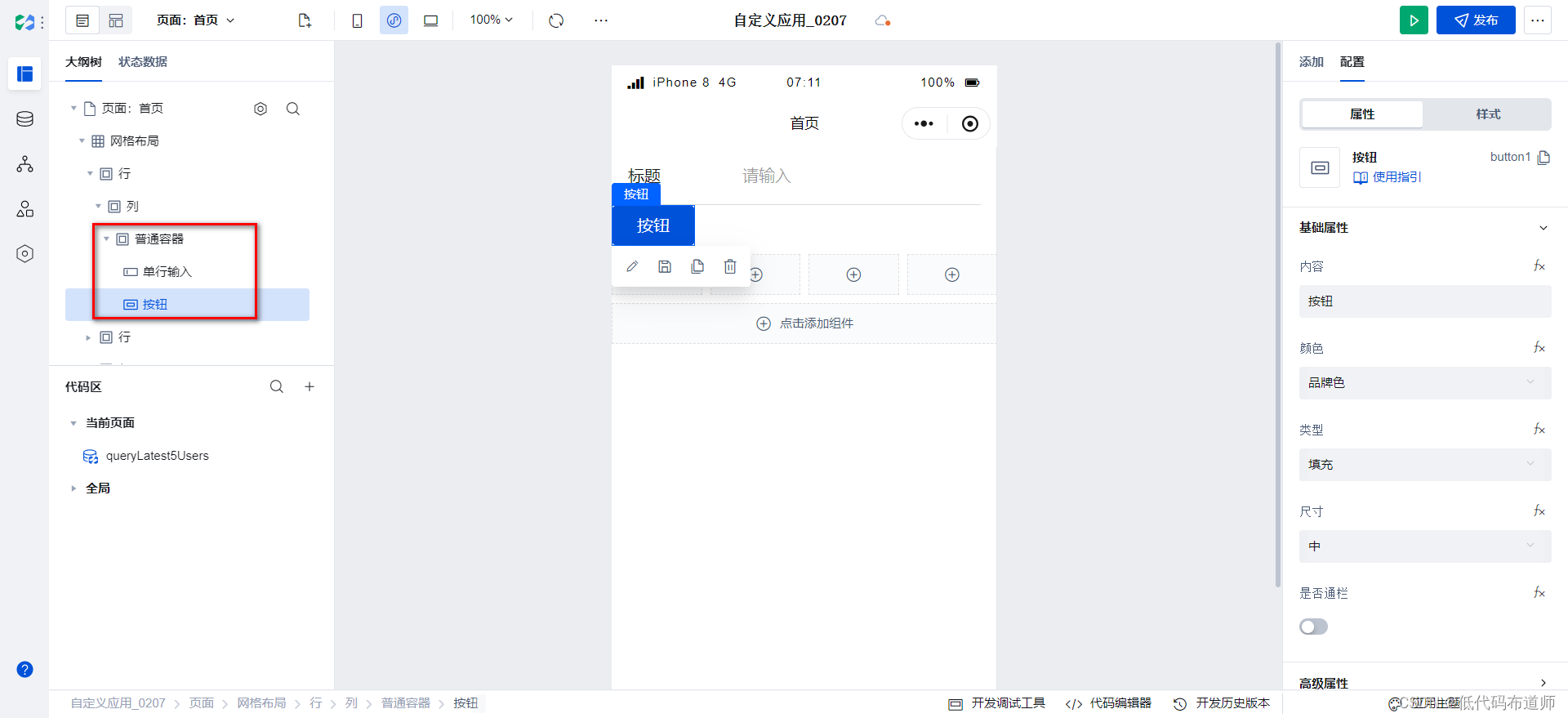
Task: Open 开发调试工具
Action: coord(997,703)
